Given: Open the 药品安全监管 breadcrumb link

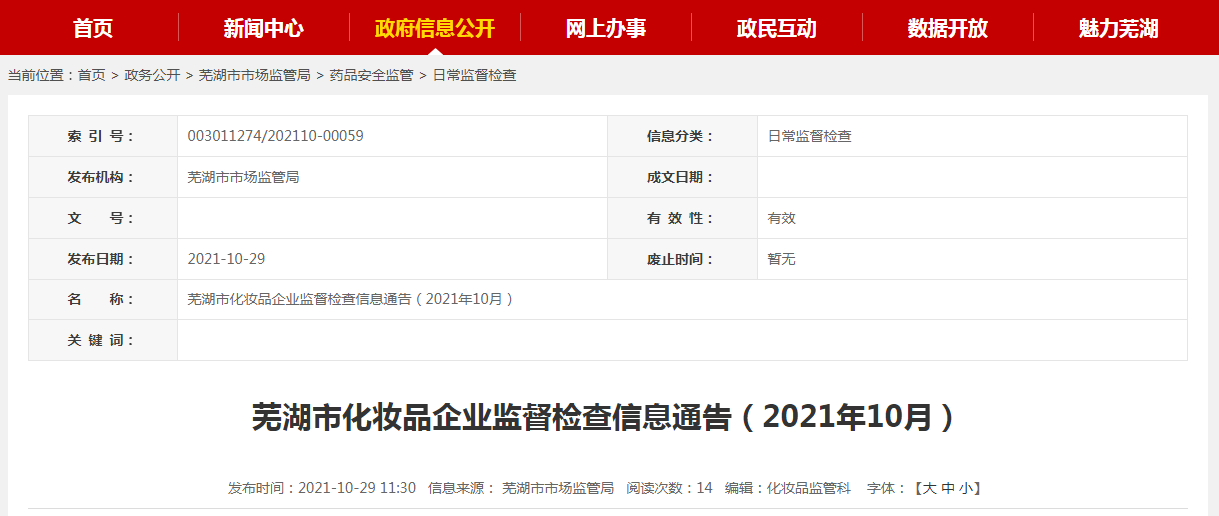Looking at the screenshot, I should [371, 75].
